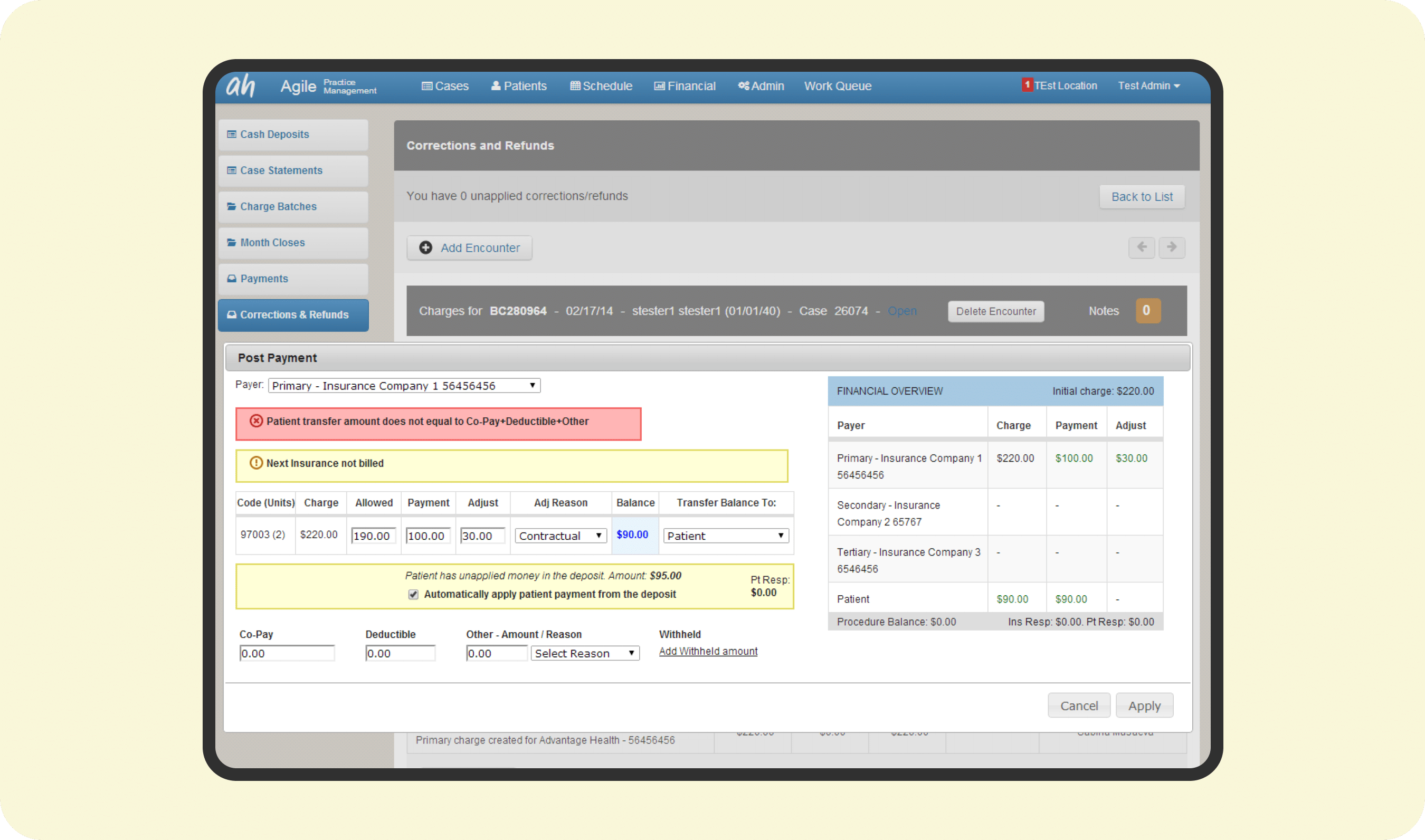Open the Cases menu

coord(445,86)
